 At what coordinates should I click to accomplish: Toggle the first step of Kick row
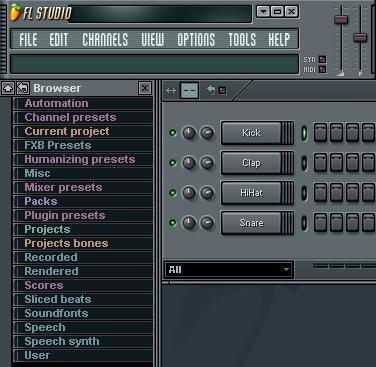click(x=320, y=133)
